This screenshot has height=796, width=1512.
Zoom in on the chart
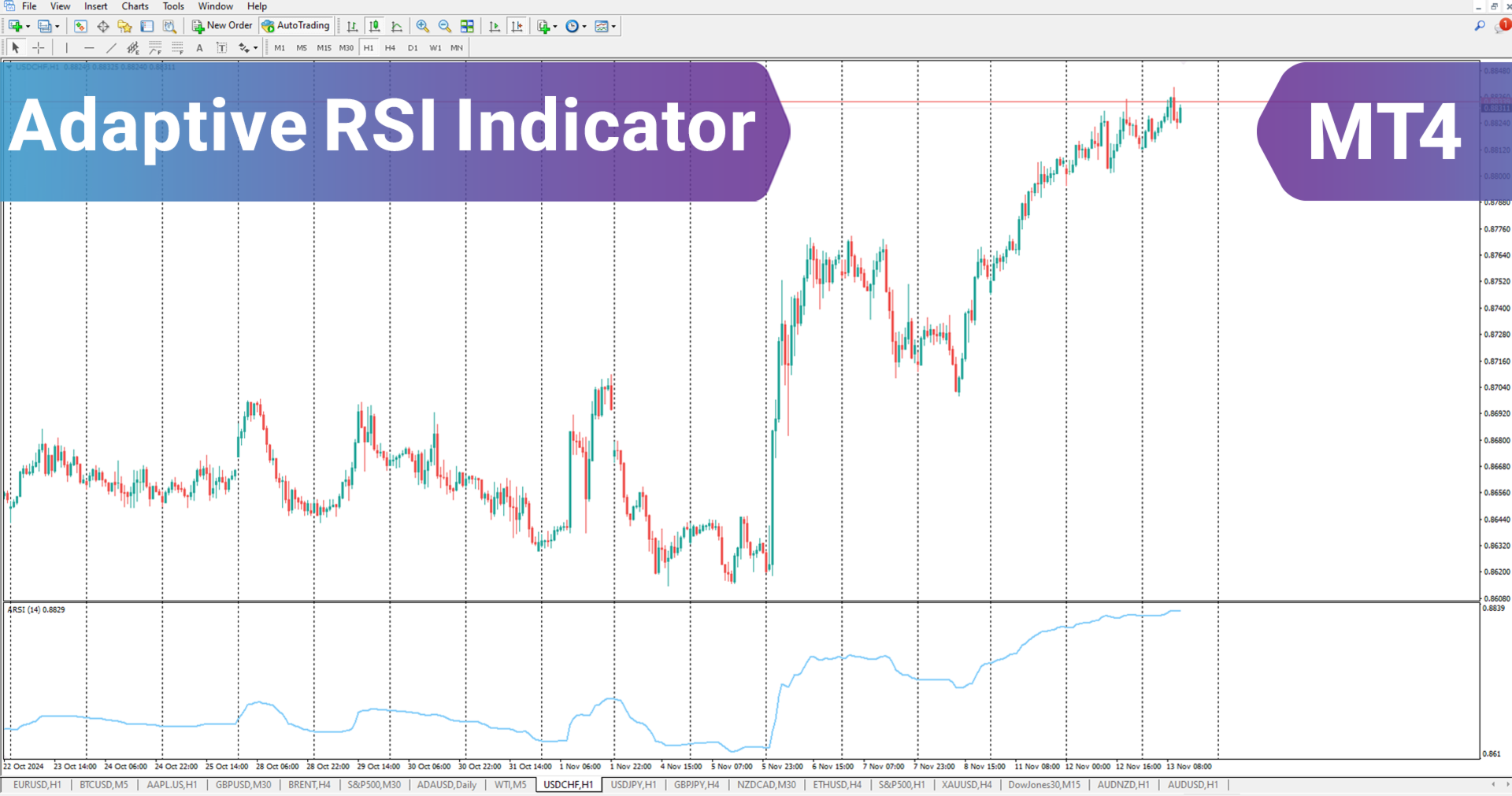pos(422,26)
